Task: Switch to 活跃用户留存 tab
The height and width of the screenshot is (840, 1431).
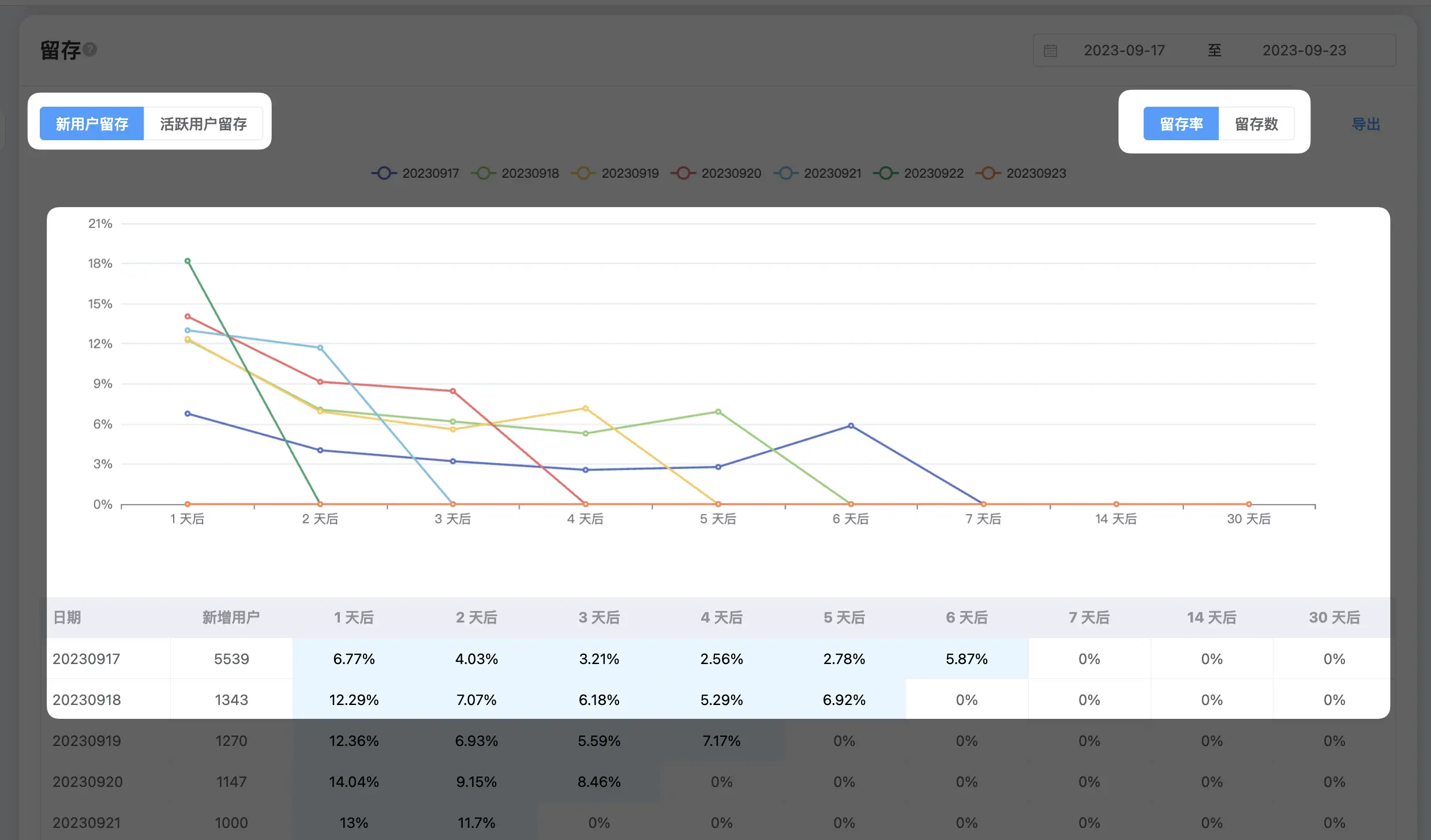Action: coord(203,123)
